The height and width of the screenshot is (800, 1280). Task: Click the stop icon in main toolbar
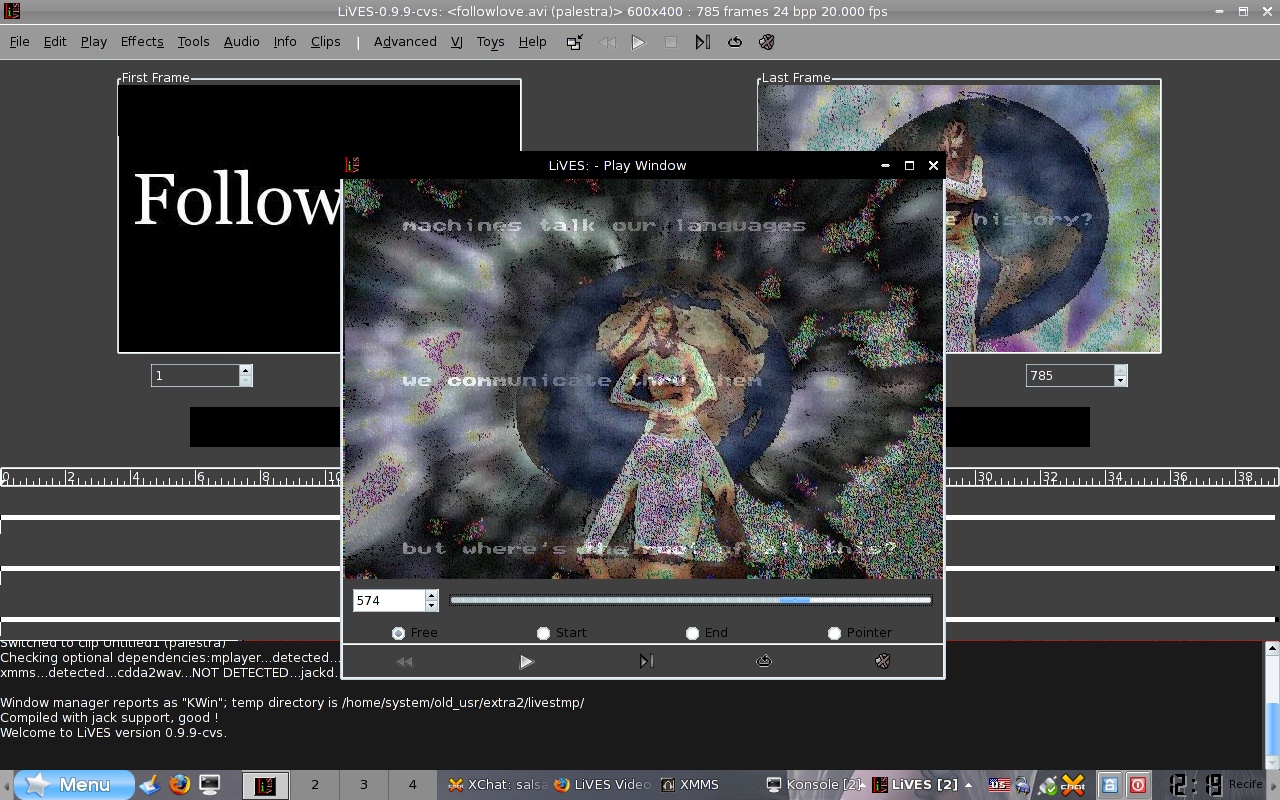point(671,42)
